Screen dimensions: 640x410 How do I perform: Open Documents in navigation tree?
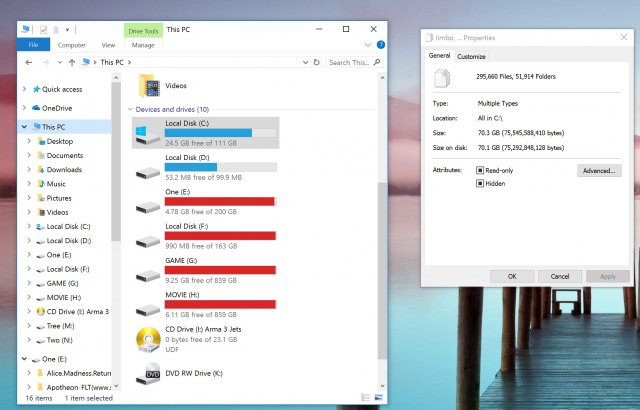coord(60,155)
